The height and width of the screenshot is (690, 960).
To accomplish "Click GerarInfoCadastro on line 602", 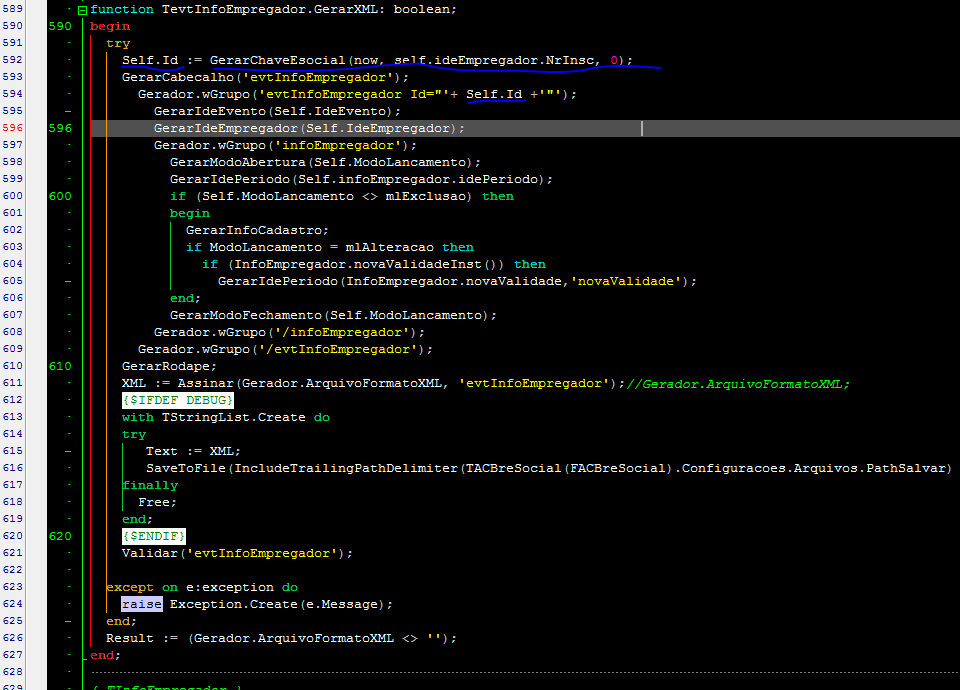I will click(253, 230).
